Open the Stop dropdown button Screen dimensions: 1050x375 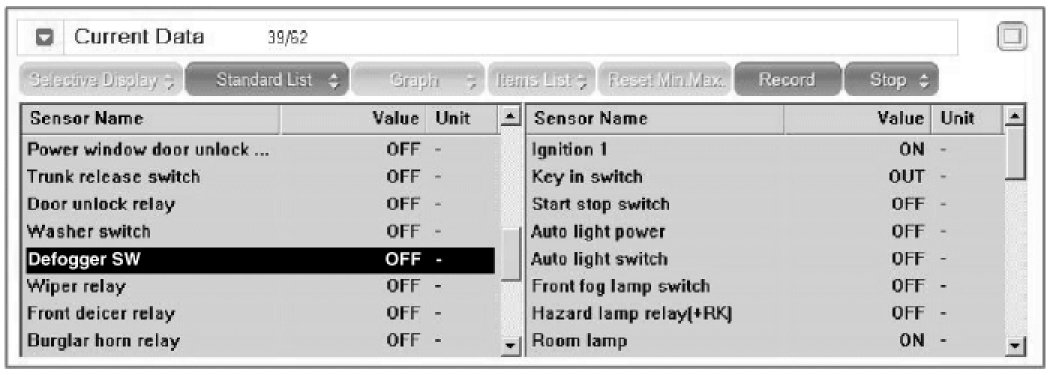(x=892, y=80)
